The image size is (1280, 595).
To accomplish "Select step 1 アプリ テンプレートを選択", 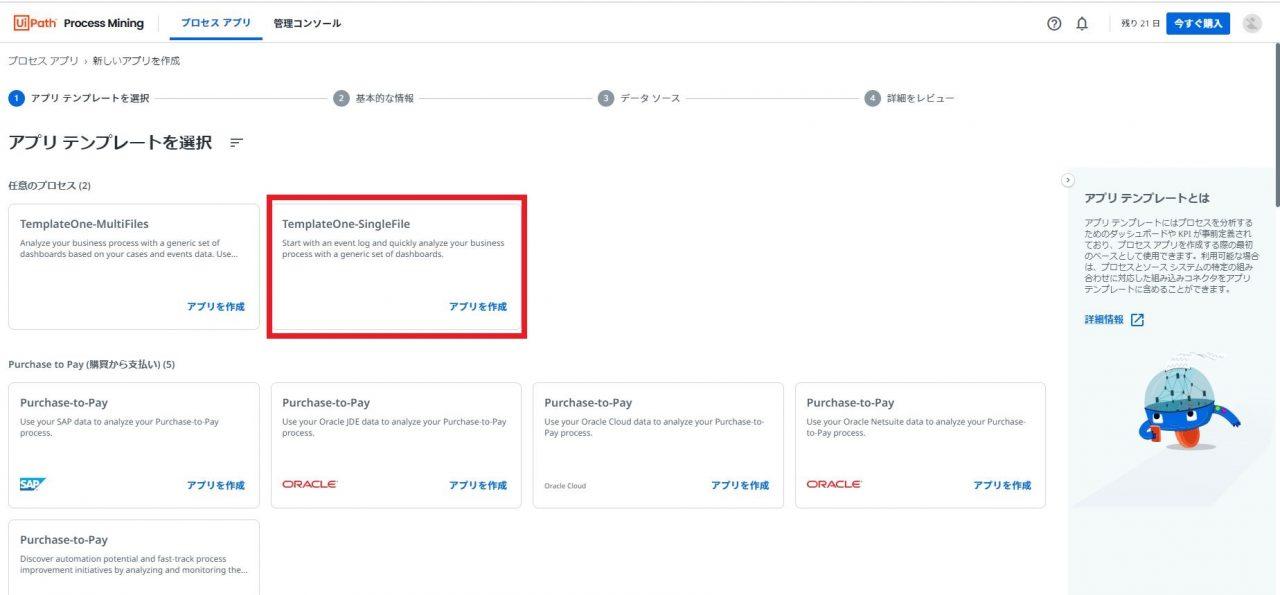I will pyautogui.click(x=79, y=98).
